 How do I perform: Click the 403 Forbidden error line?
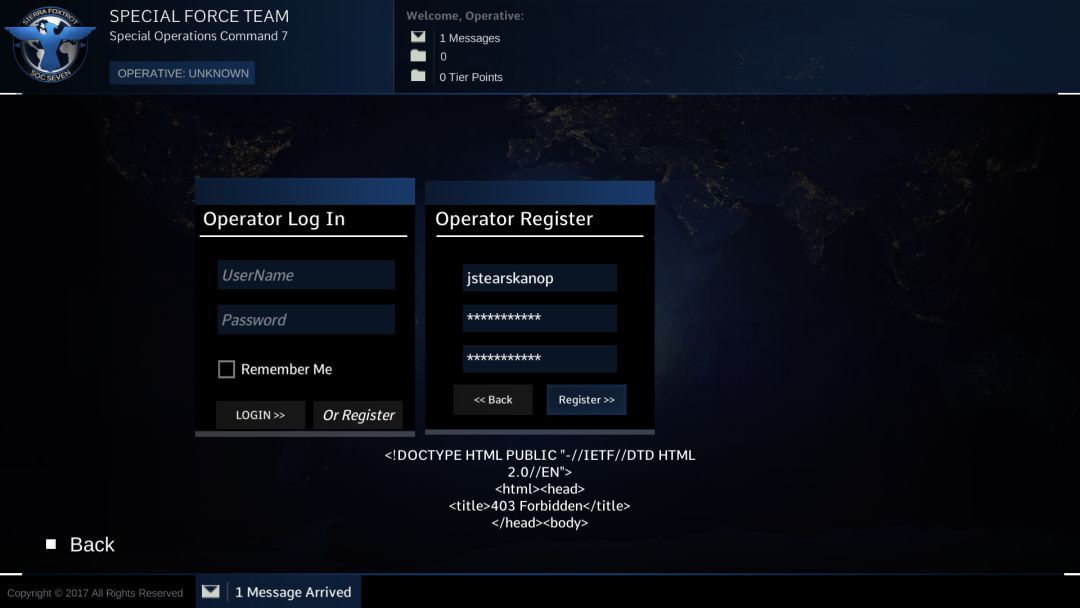pyautogui.click(x=539, y=505)
